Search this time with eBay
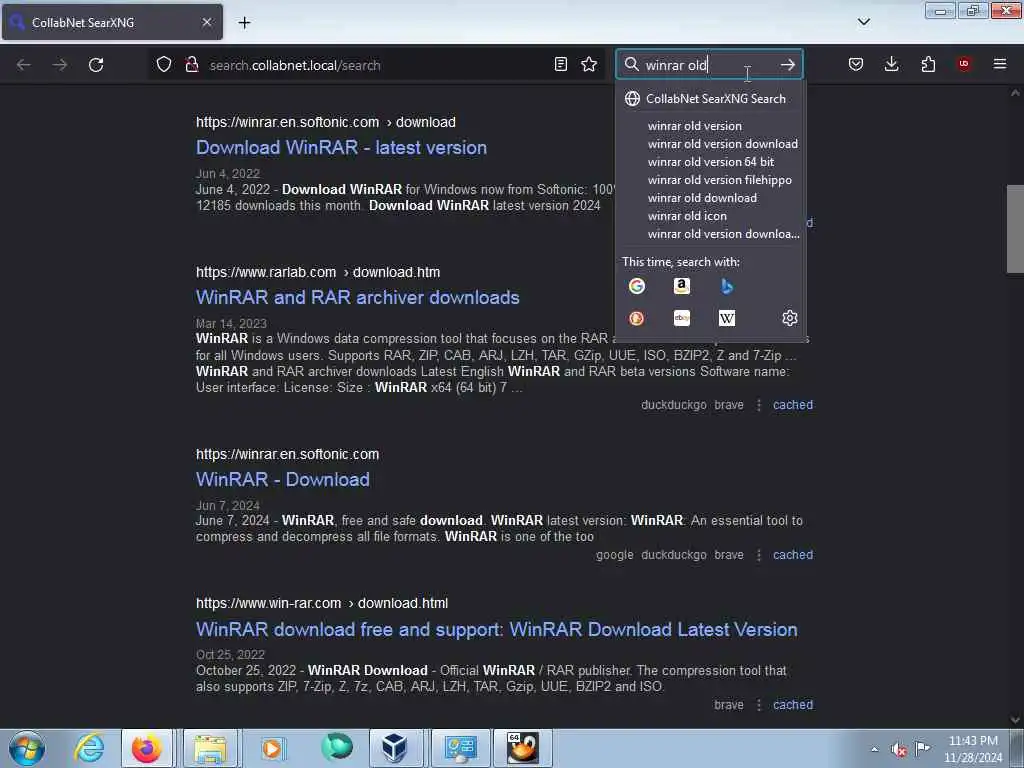This screenshot has height=768, width=1024. tap(681, 318)
